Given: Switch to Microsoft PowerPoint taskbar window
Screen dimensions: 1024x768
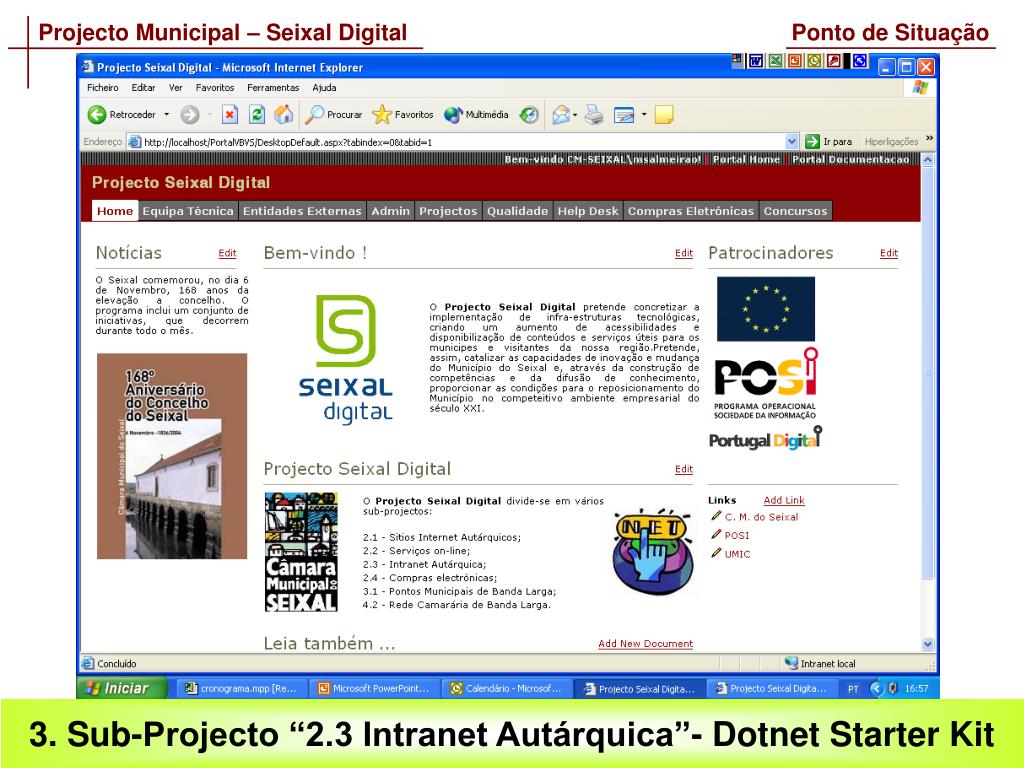Looking at the screenshot, I should coord(374,688).
